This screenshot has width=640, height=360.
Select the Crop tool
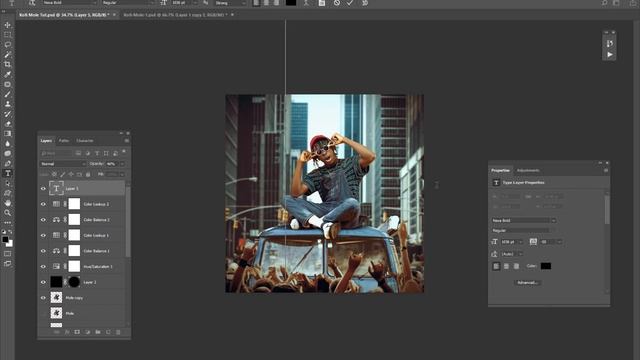coord(7,64)
